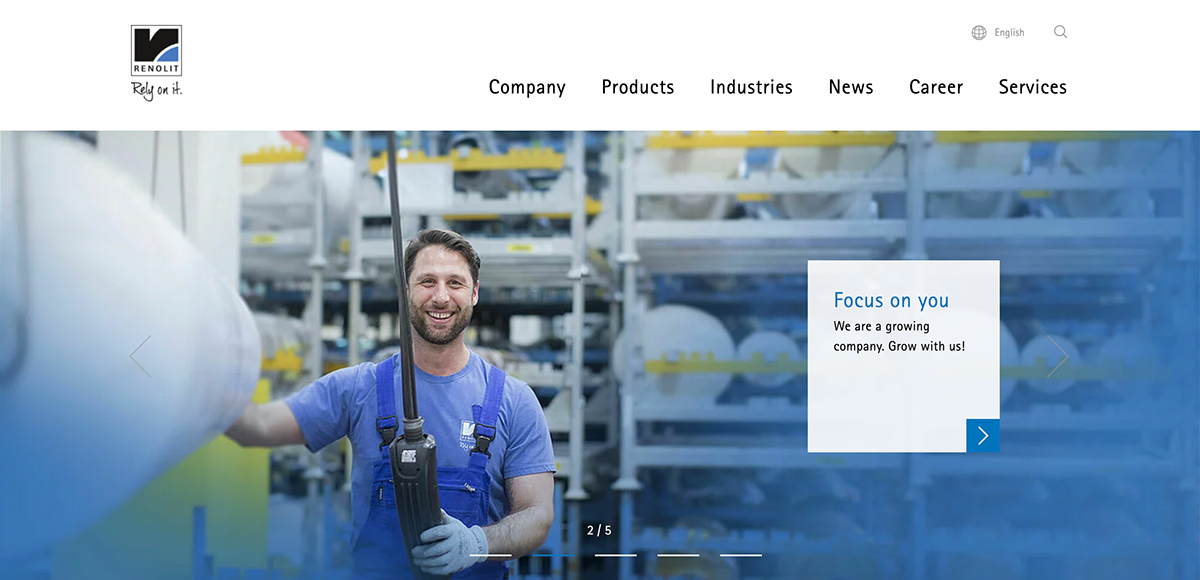Image resolution: width=1200 pixels, height=580 pixels.
Task: Click the growing company card text
Action: click(899, 337)
